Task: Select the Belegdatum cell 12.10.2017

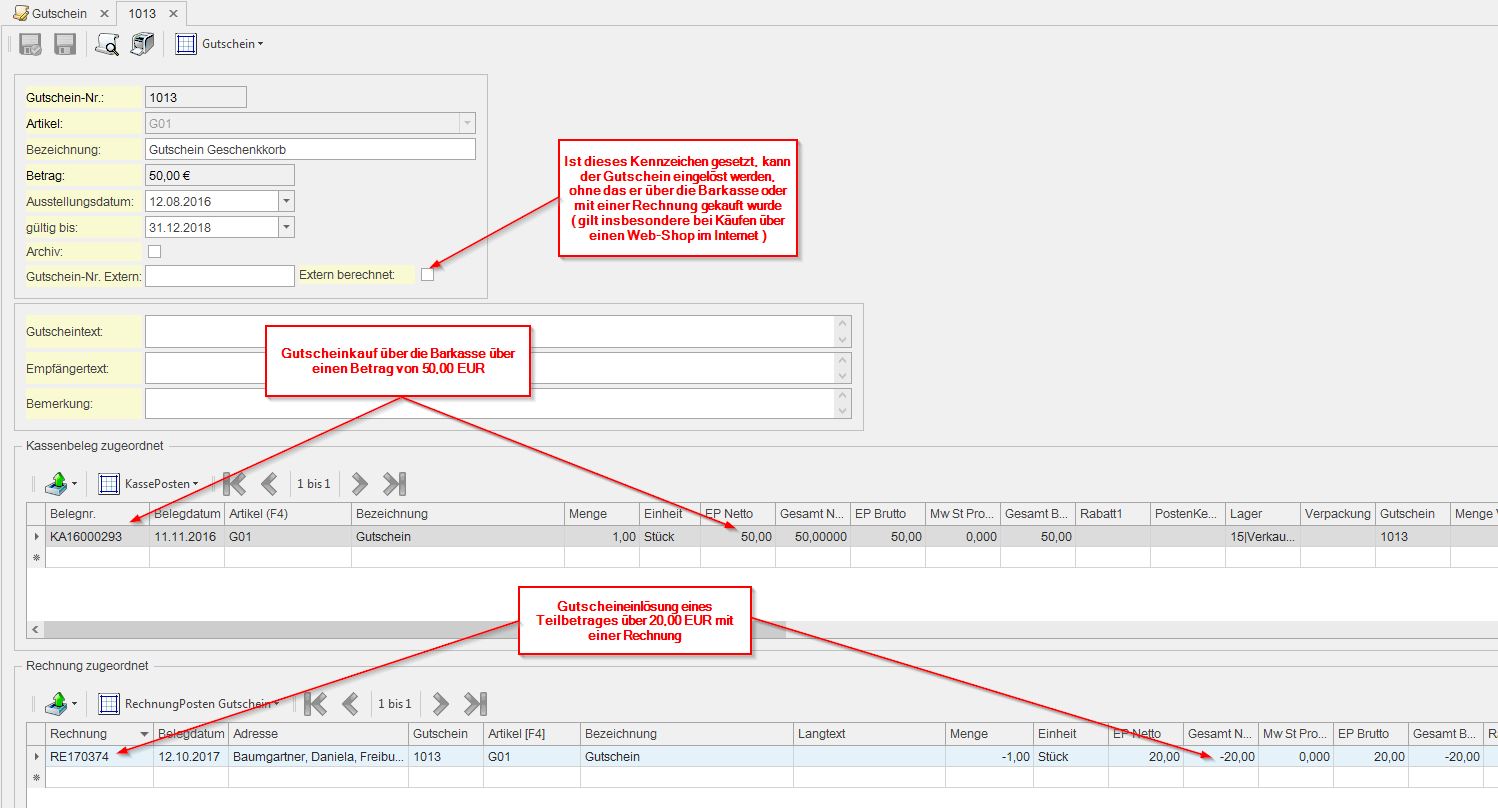Action: click(191, 757)
